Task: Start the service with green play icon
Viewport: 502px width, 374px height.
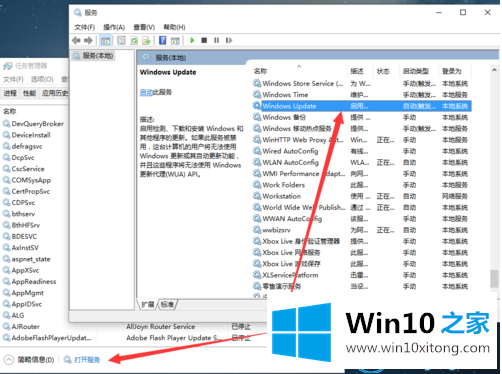Action: pos(192,40)
